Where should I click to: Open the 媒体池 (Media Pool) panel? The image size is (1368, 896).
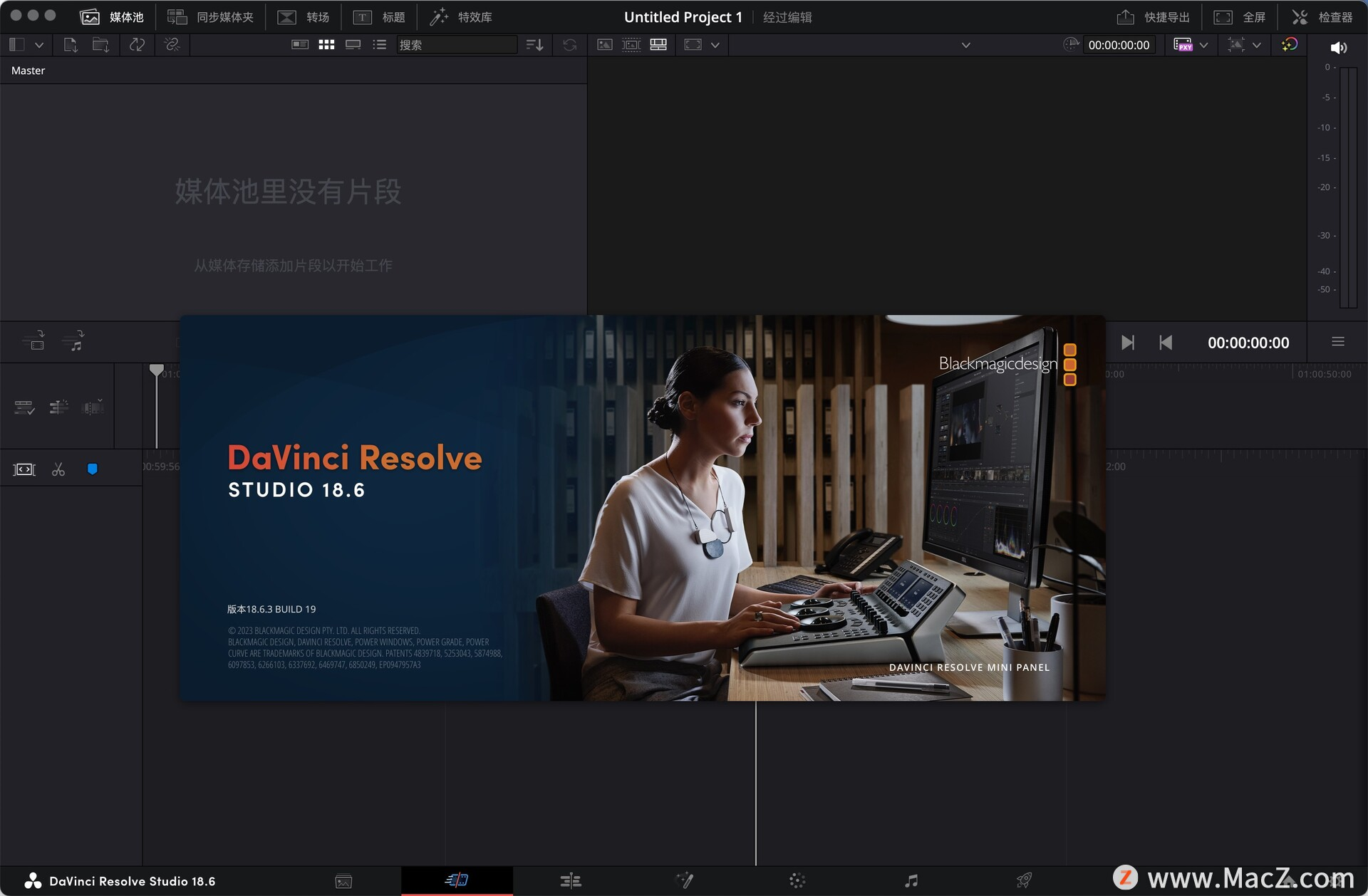click(112, 17)
